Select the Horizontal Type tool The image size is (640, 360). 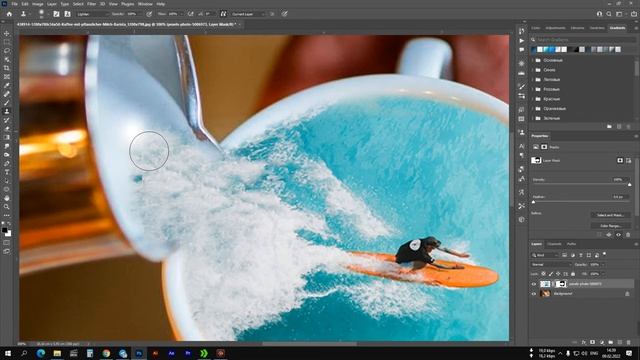click(x=7, y=172)
